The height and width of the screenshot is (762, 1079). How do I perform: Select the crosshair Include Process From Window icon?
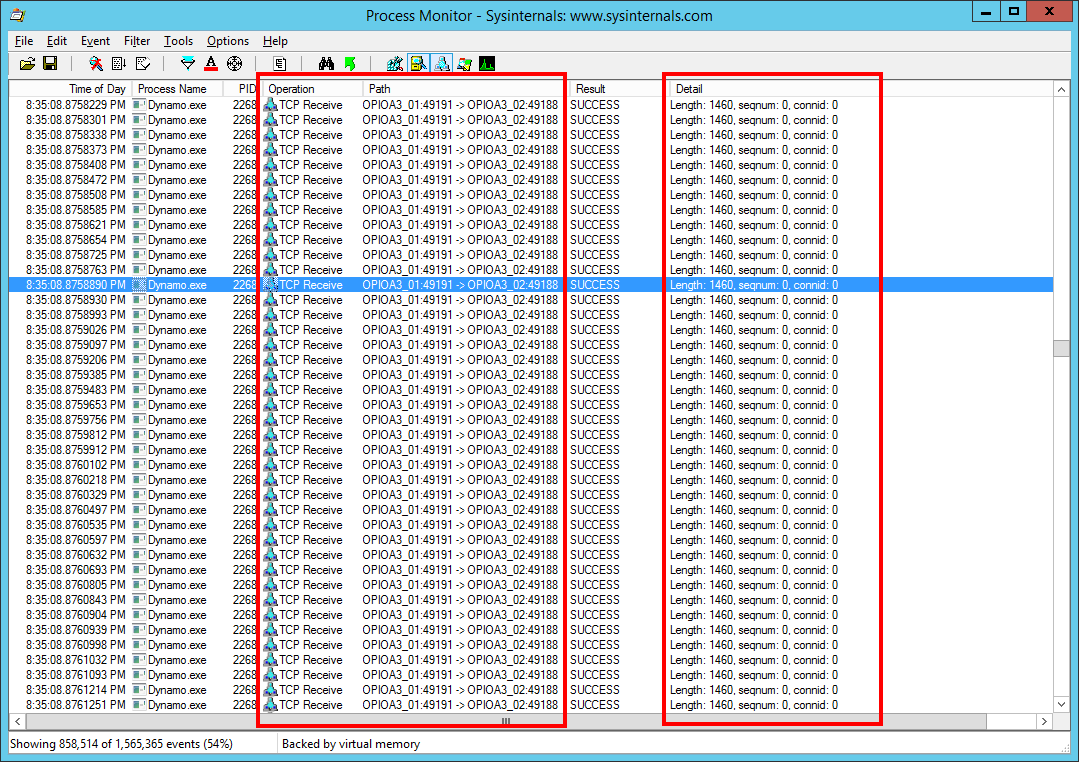[234, 64]
